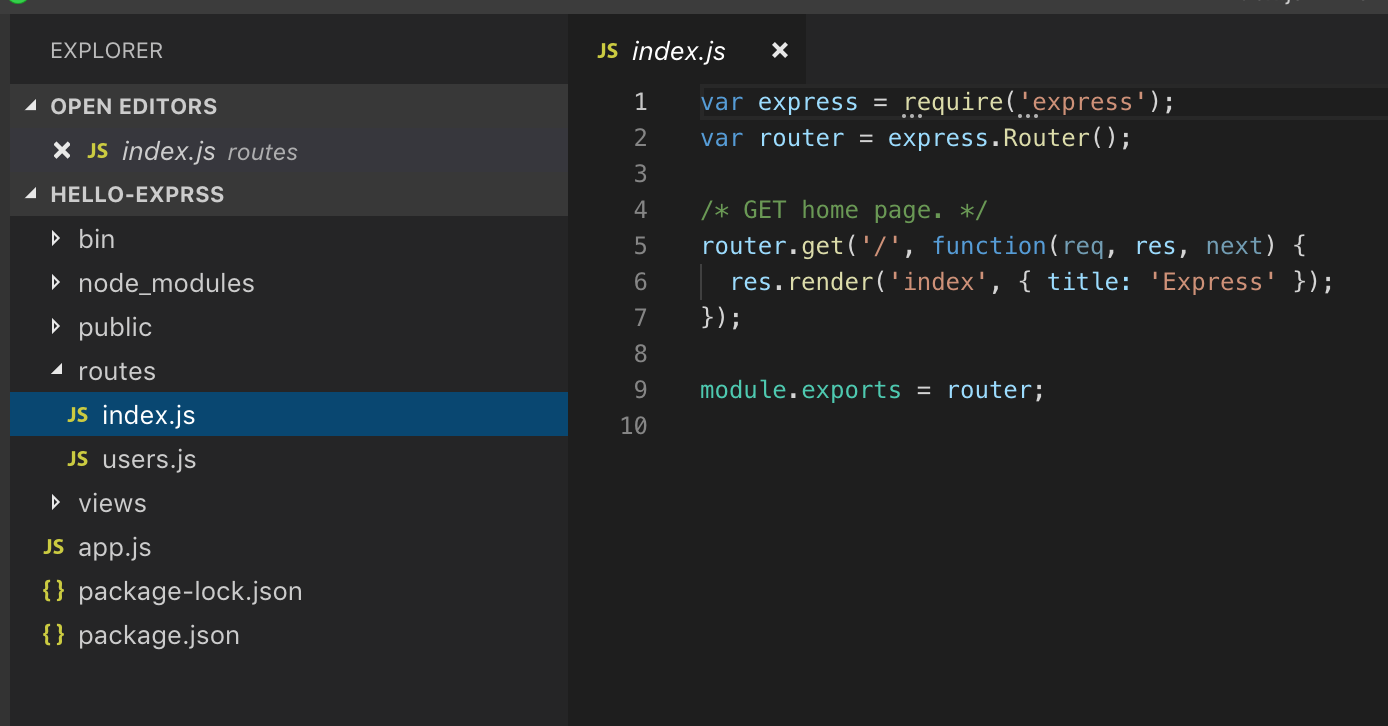1388x726 pixels.
Task: Click the JS icon beside app.js
Action: point(54,547)
